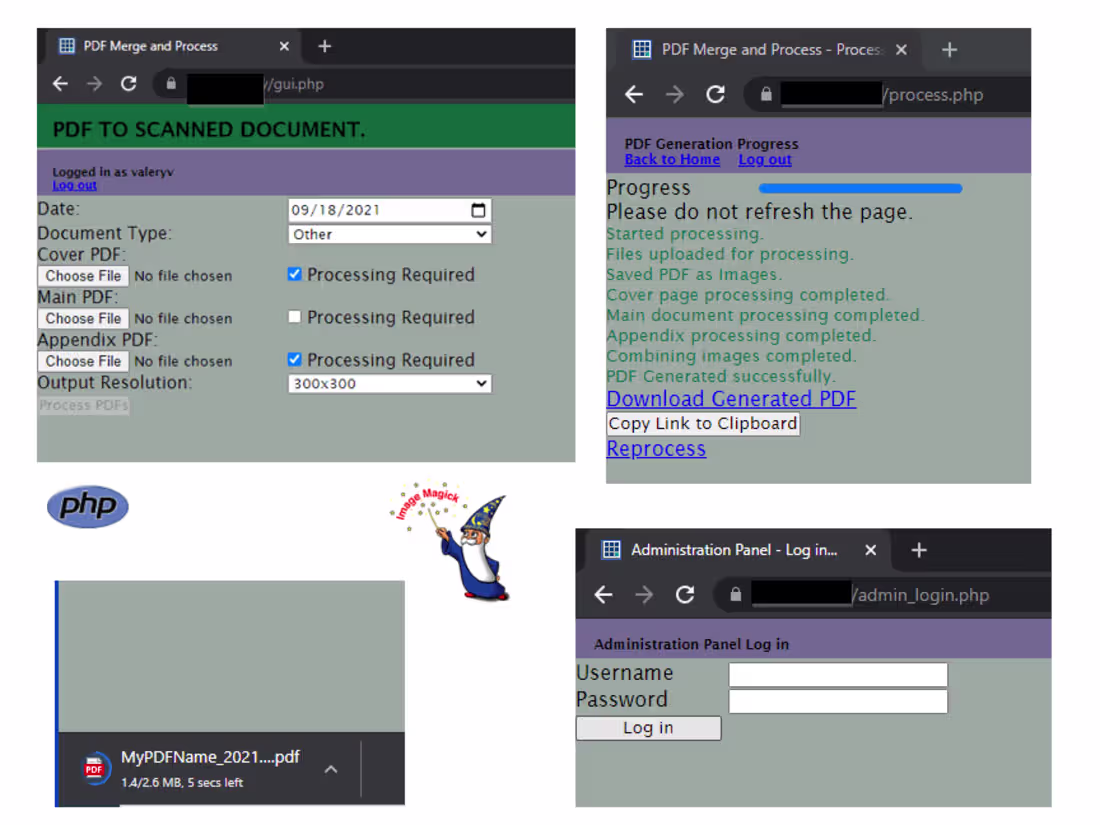1100x825 pixels.
Task: Open the Output Resolution dropdown
Action: (389, 383)
